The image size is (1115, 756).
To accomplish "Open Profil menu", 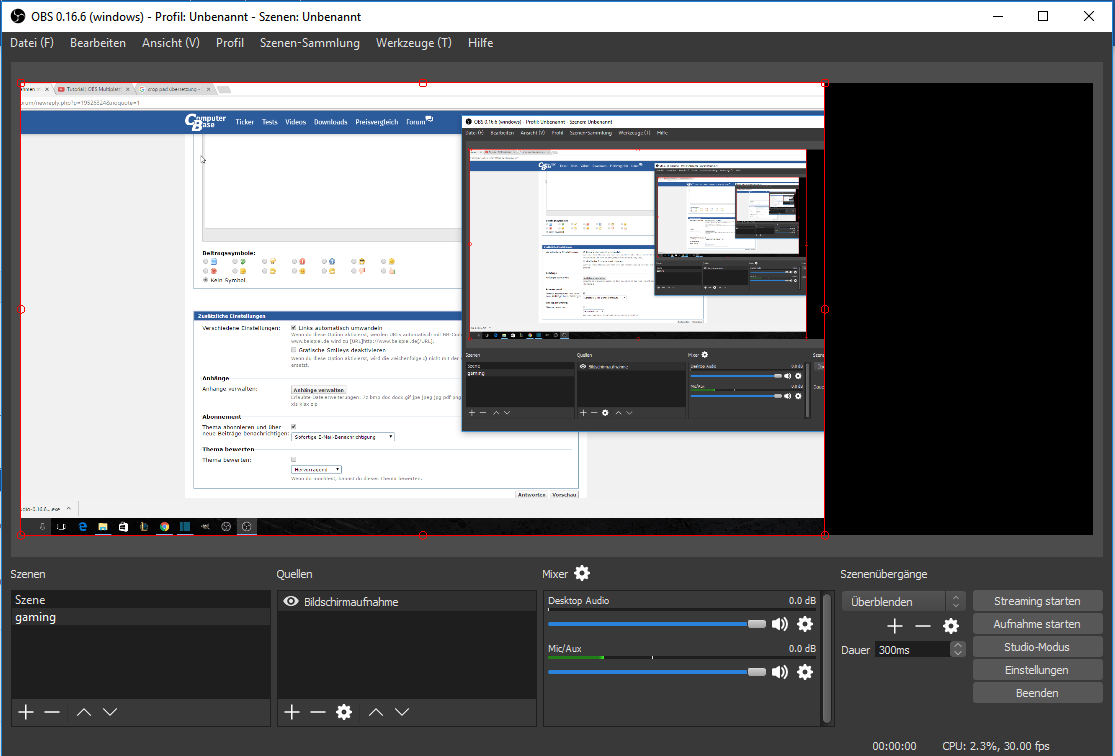I will coord(230,43).
